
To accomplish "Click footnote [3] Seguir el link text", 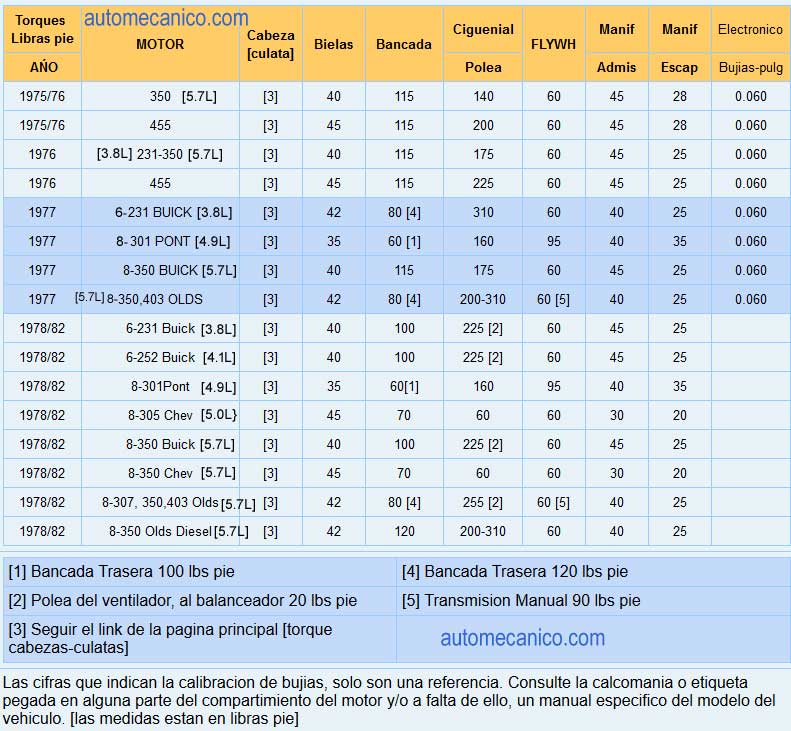I will pyautogui.click(x=171, y=638).
